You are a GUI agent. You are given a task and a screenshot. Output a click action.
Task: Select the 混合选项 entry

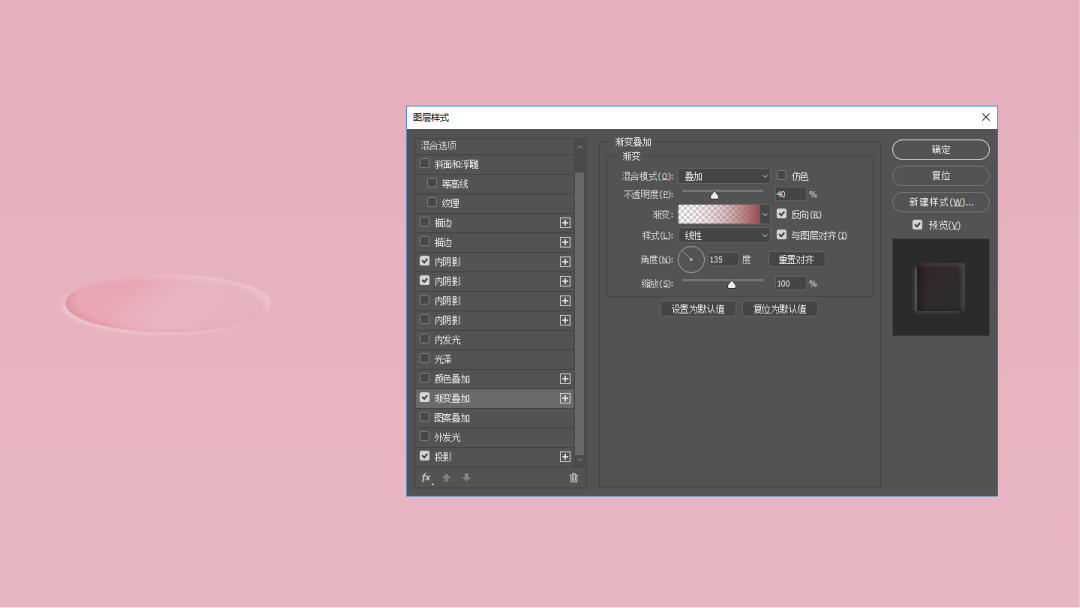[495, 145]
